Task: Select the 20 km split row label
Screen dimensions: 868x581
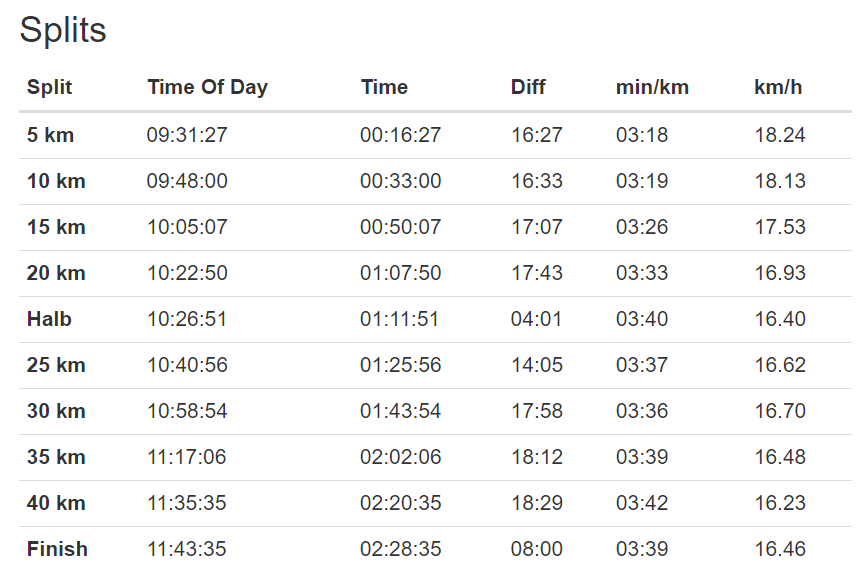Action: click(x=55, y=273)
